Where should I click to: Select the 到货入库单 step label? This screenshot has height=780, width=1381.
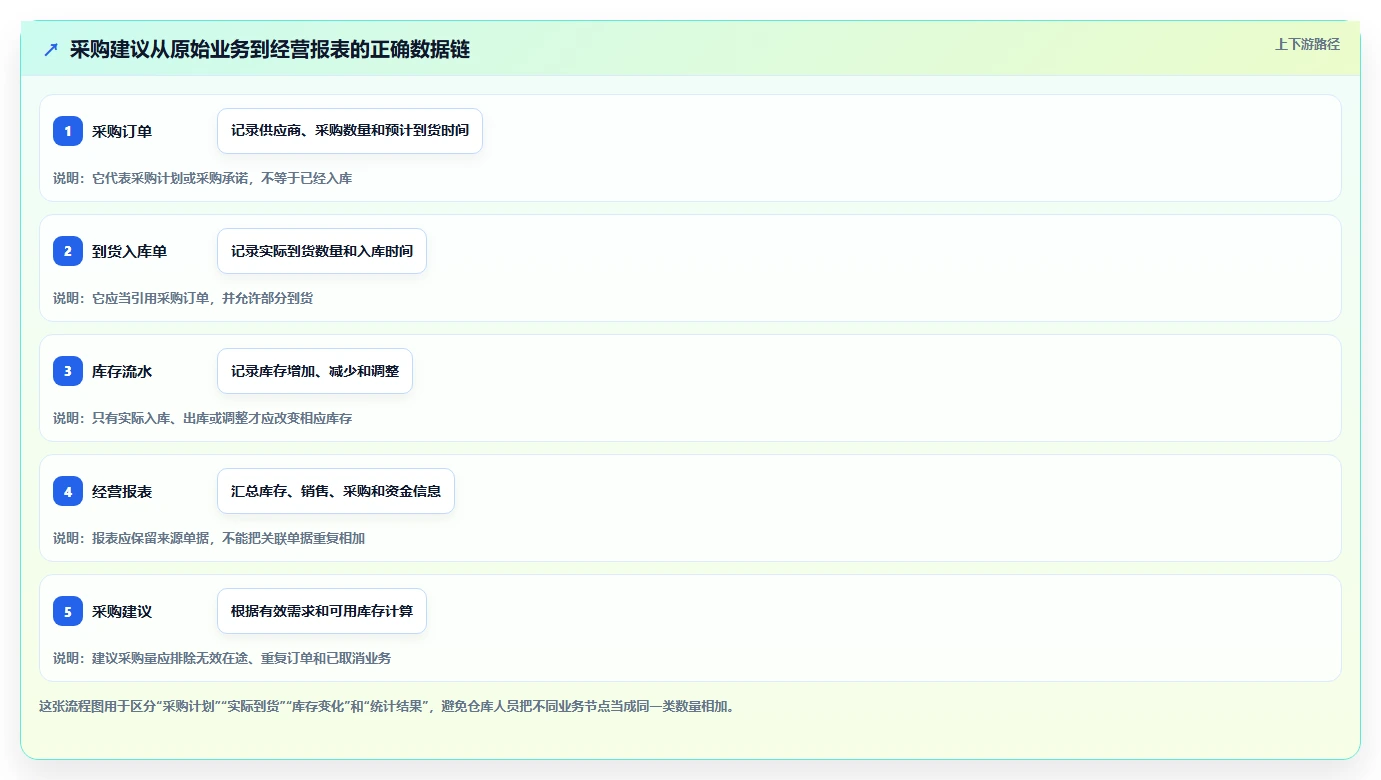point(130,251)
